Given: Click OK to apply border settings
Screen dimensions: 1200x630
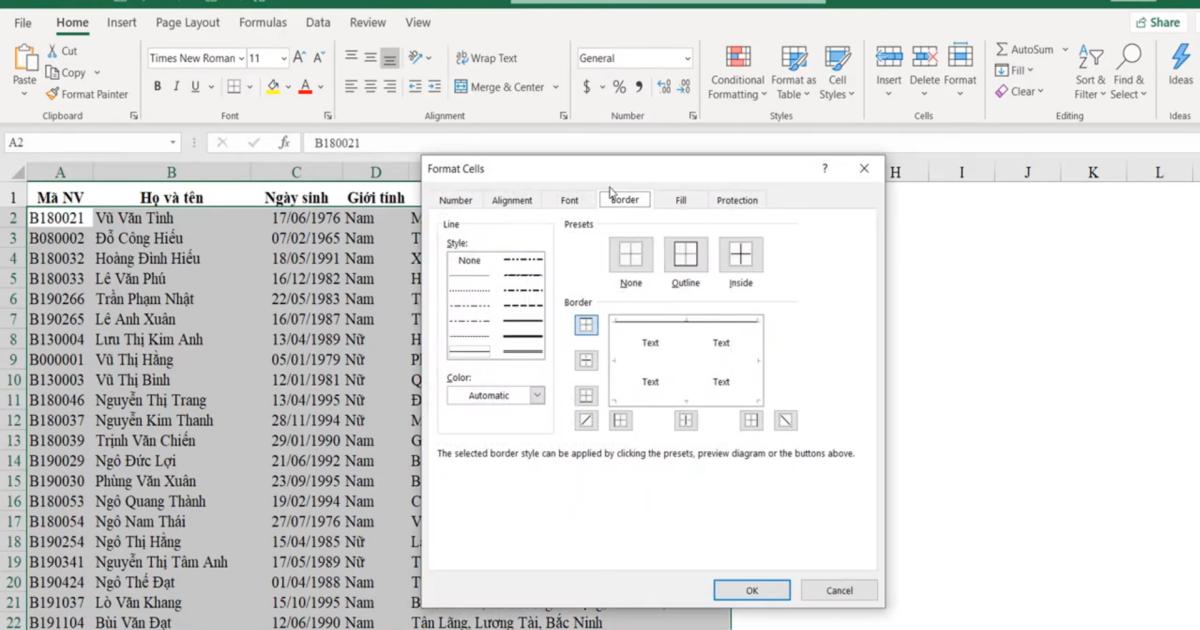Looking at the screenshot, I should click(x=751, y=589).
